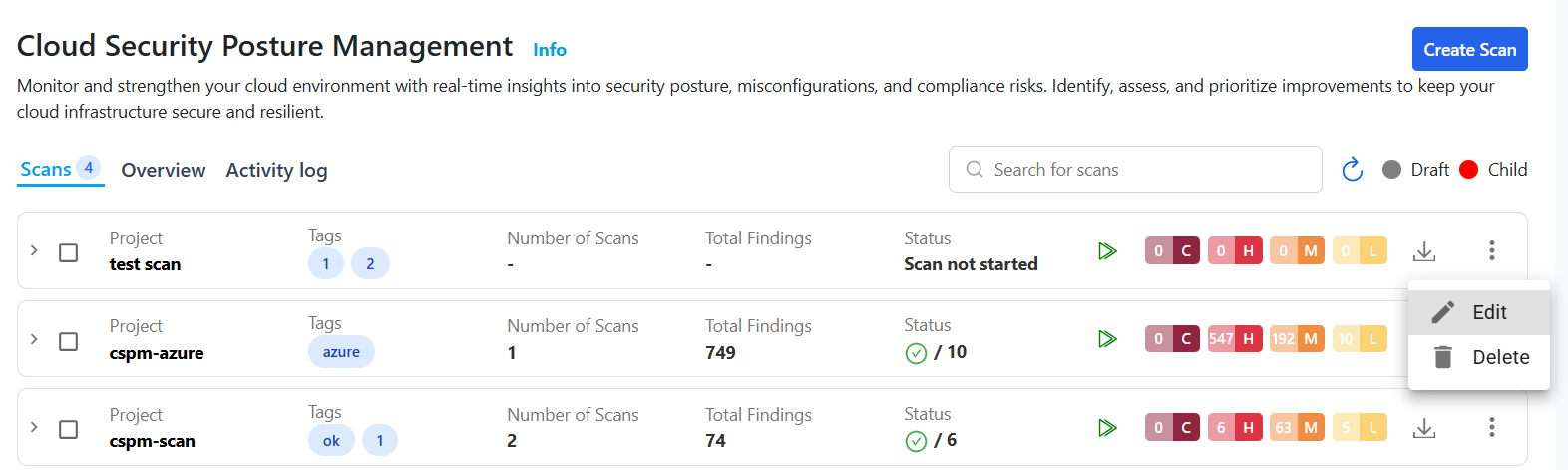Download test scan results
Viewport: 1568px width, 470px height.
click(x=1424, y=251)
